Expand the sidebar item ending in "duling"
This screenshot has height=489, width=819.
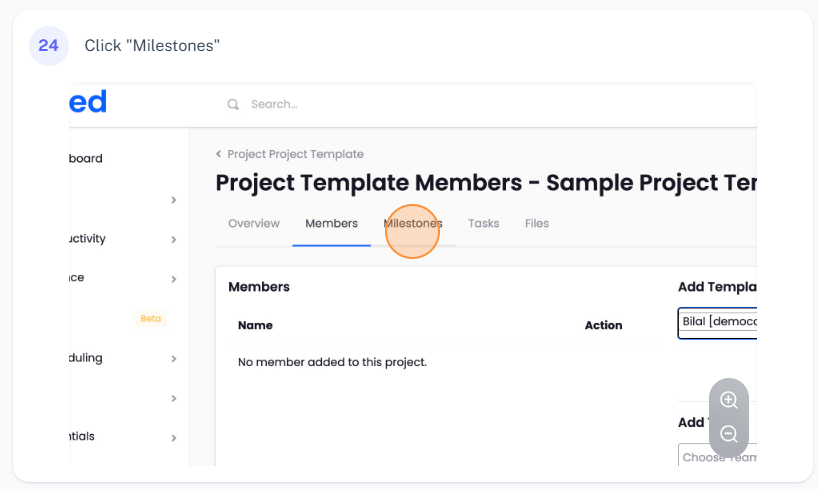point(173,358)
